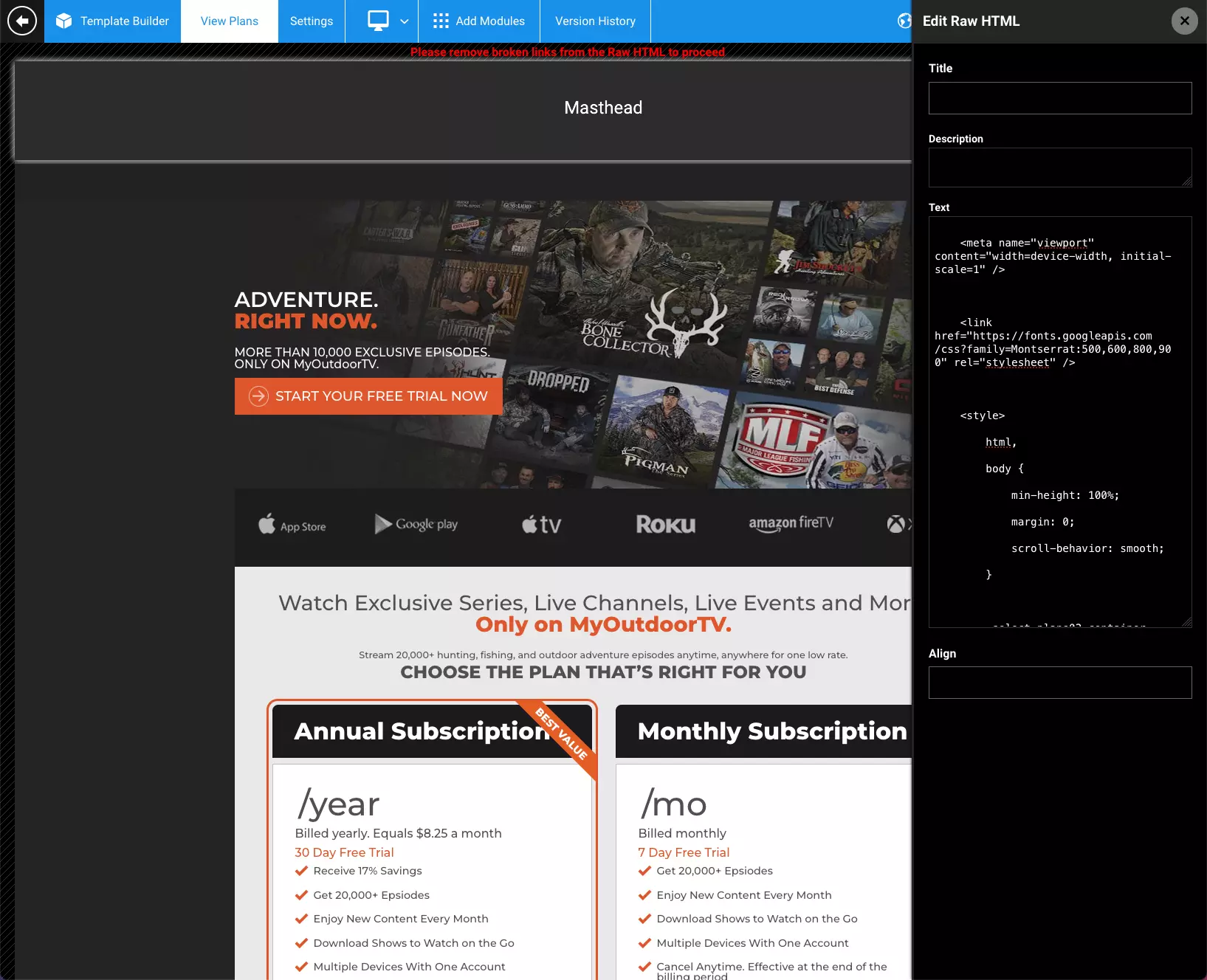Open Version History
Image resolution: width=1207 pixels, height=980 pixels.
point(595,21)
